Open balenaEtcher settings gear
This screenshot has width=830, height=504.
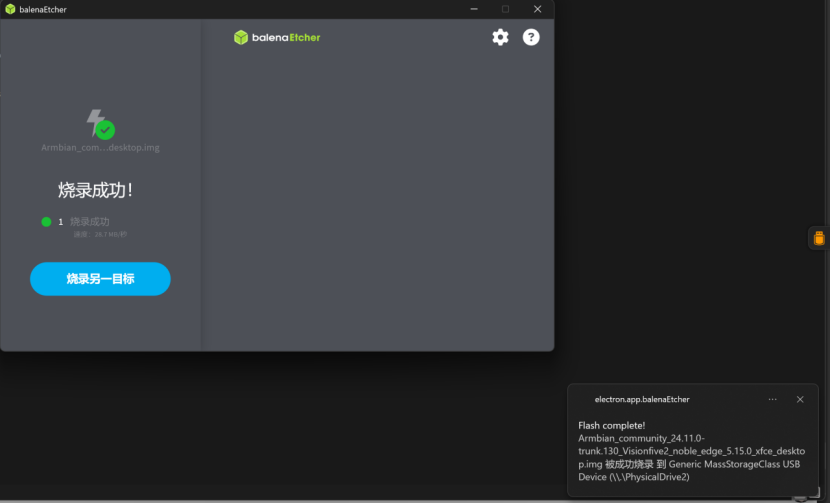pos(500,37)
